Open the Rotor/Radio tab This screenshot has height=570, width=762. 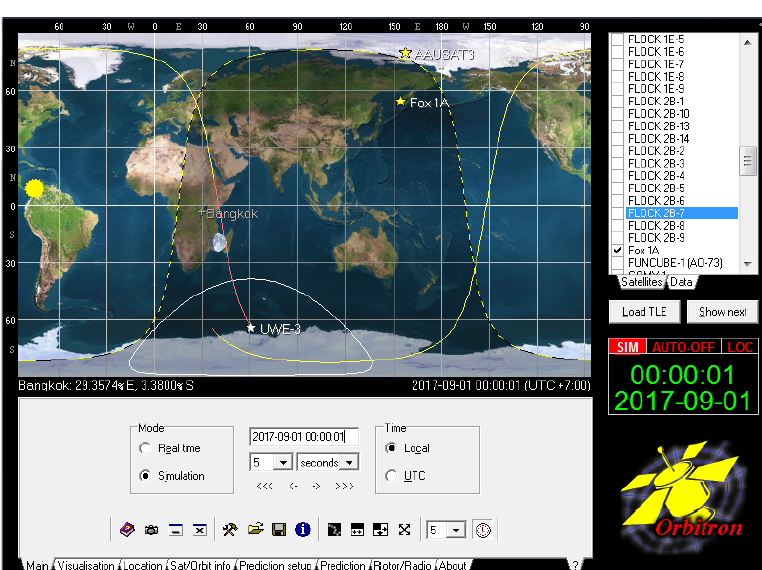point(402,565)
